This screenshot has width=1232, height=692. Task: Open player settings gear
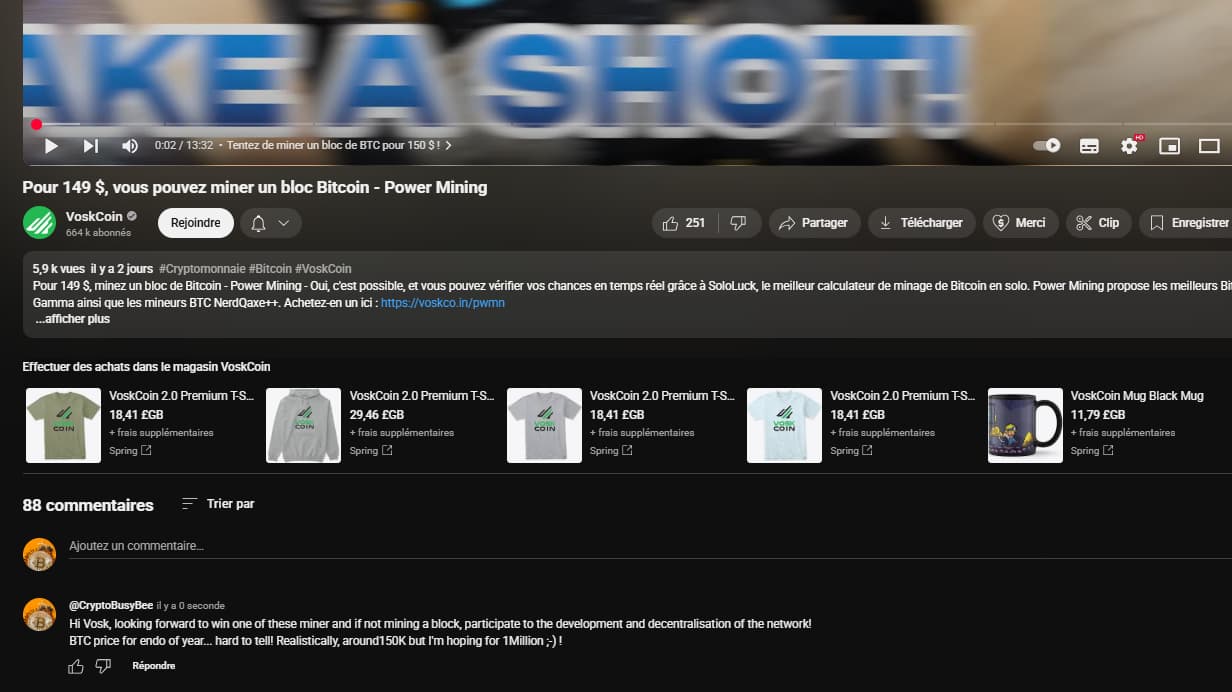click(1130, 146)
